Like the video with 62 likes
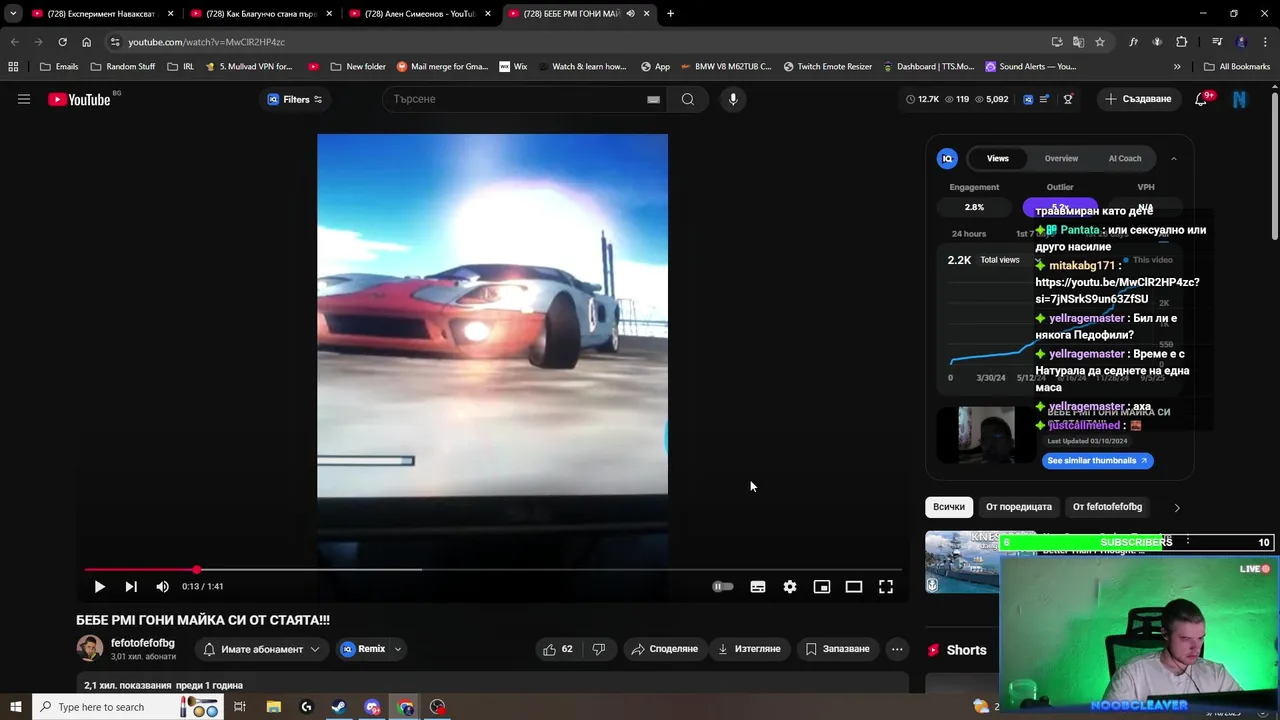 558,649
